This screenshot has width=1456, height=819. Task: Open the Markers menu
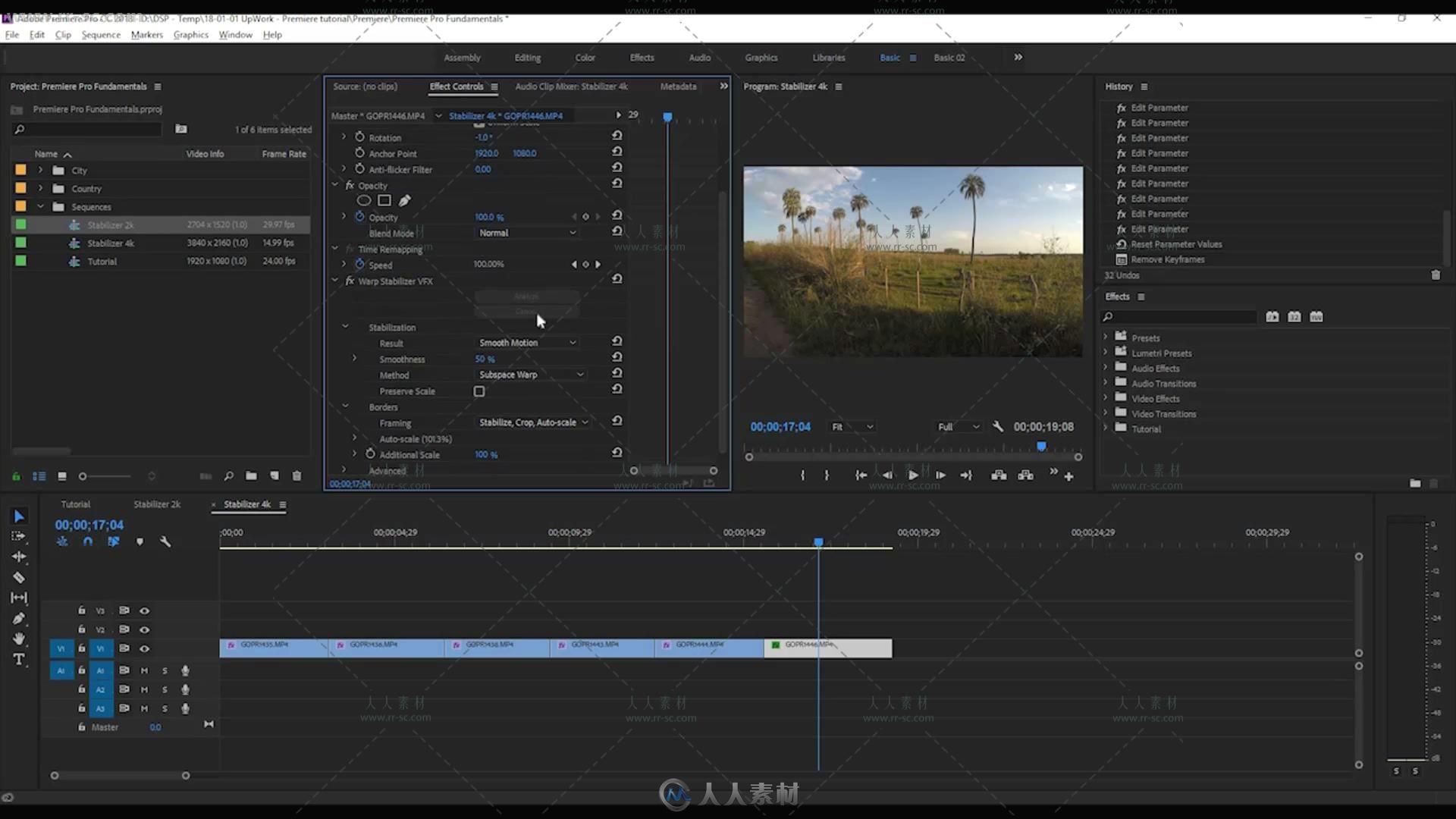pos(146,35)
